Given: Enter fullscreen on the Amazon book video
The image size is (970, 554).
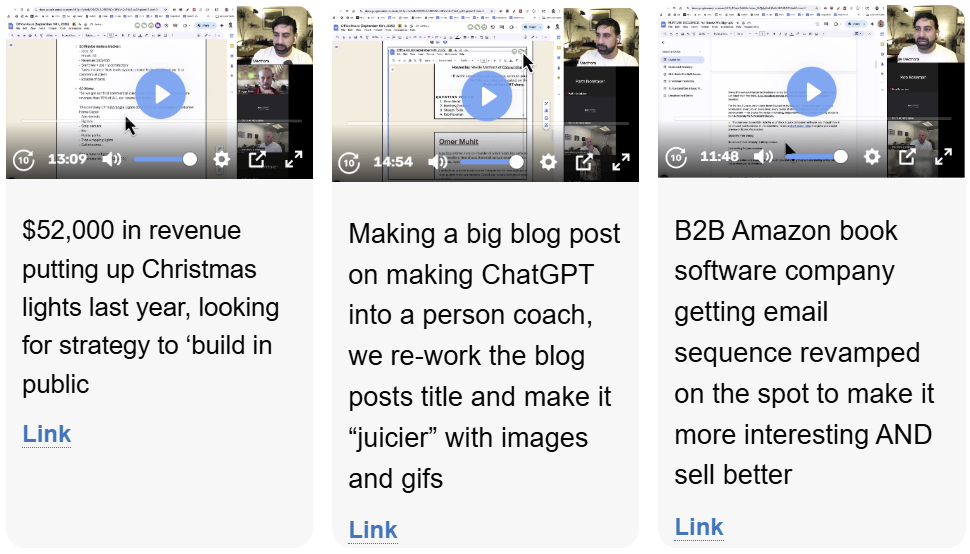Looking at the screenshot, I should point(944,157).
